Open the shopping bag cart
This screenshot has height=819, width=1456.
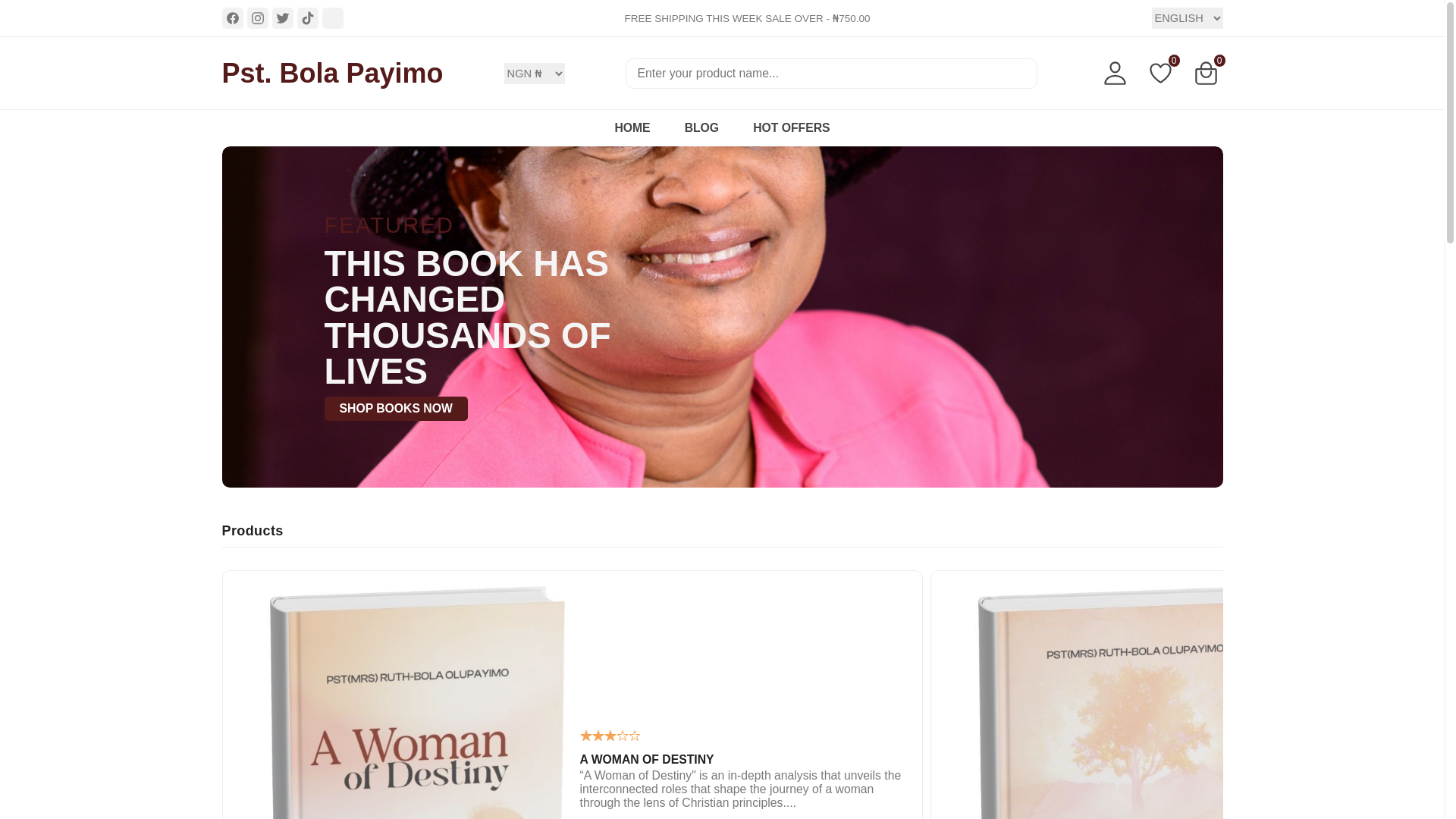[1206, 74]
